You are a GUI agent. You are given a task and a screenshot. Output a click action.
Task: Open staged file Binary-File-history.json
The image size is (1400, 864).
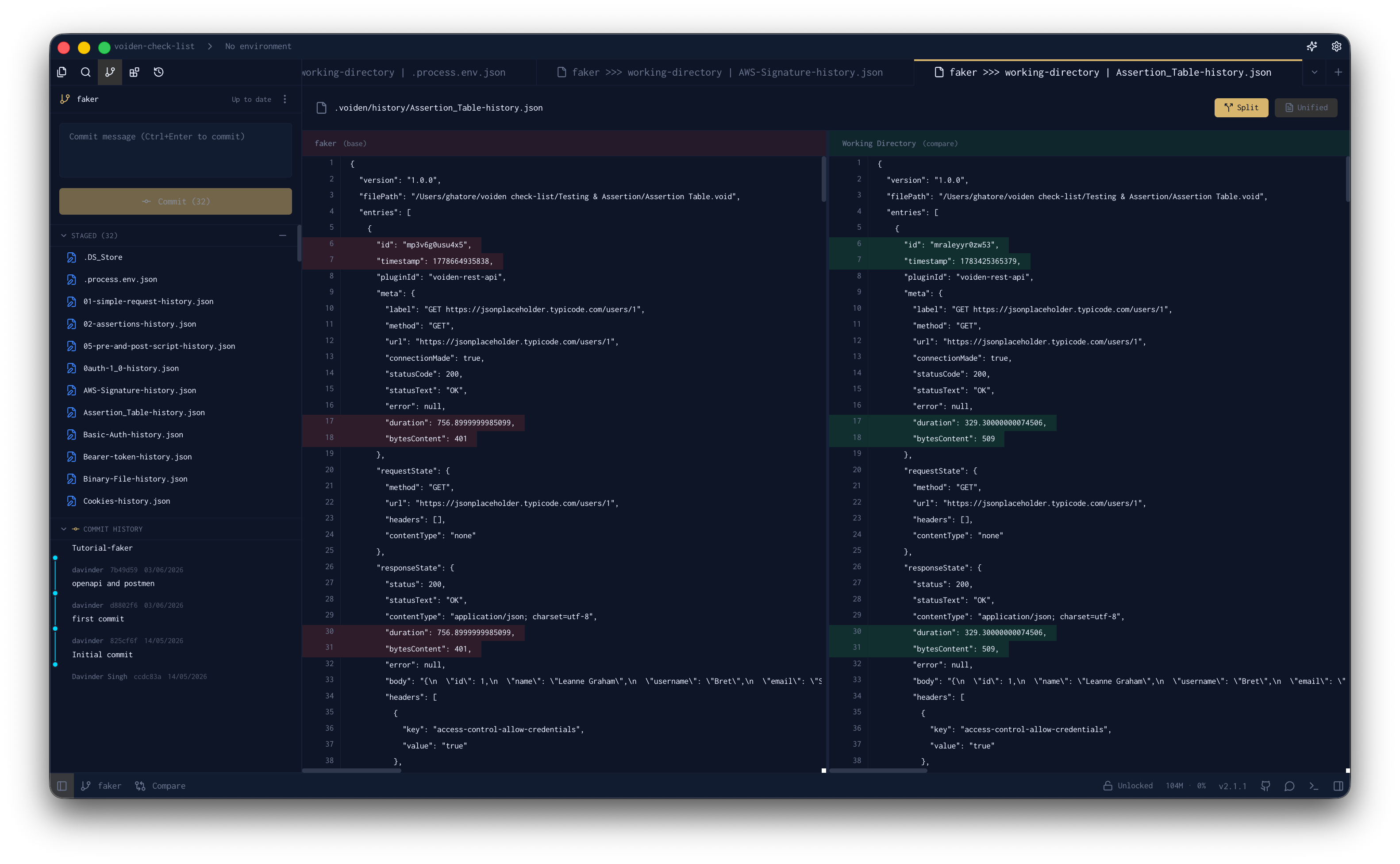coord(175,479)
